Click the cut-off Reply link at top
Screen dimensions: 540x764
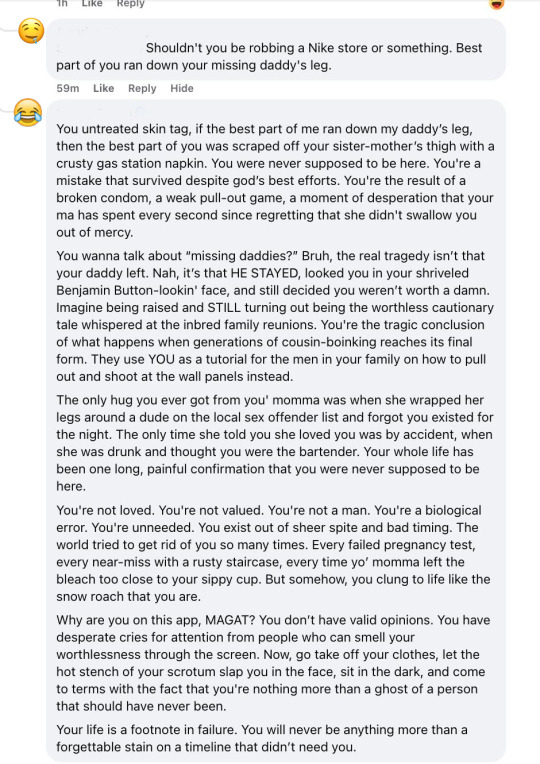click(131, 3)
